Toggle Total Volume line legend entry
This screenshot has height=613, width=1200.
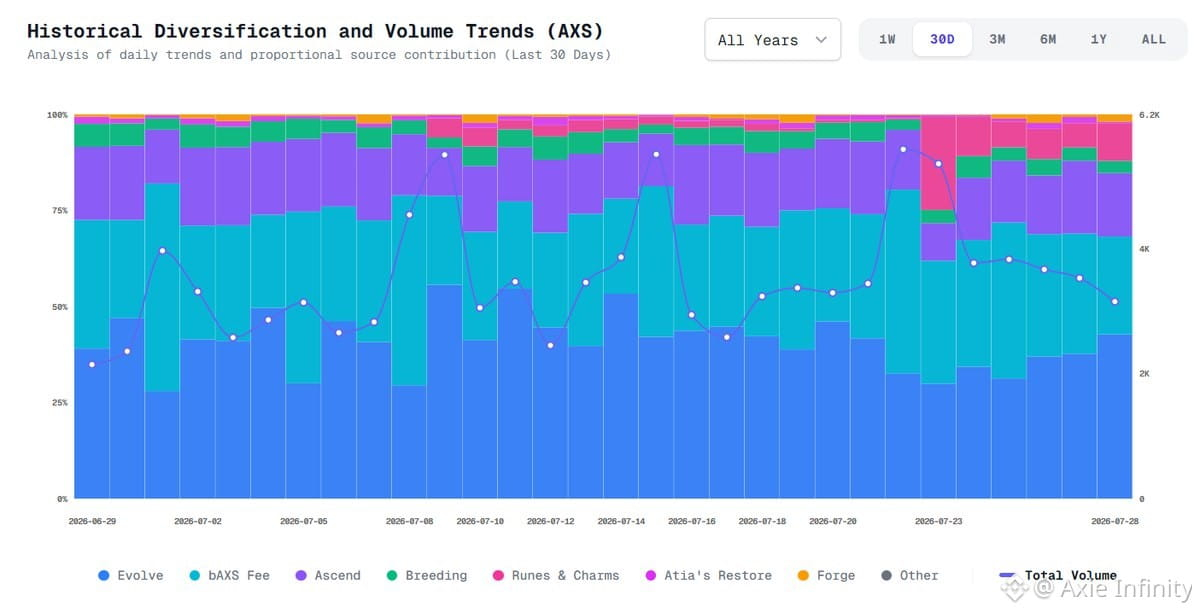tap(1058, 575)
